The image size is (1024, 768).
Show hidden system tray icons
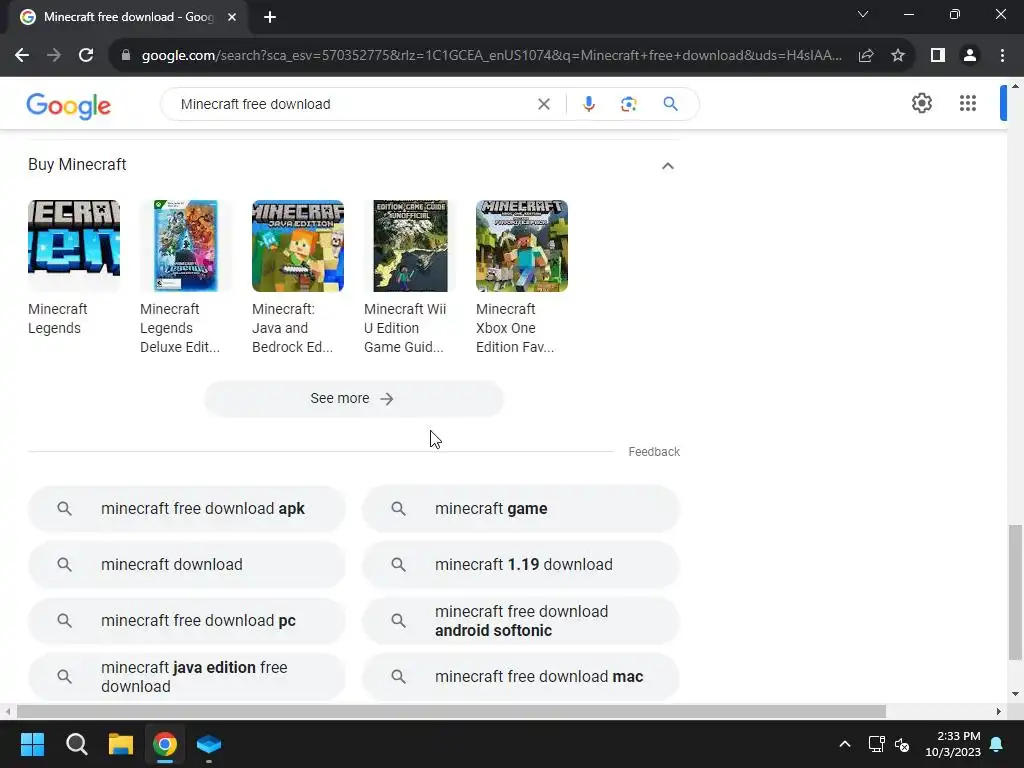click(x=844, y=744)
